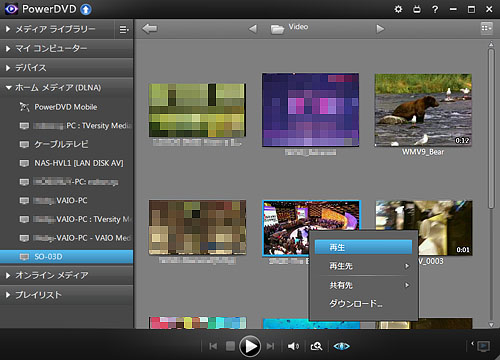Change view mode with the grid dropdown

[487, 28]
